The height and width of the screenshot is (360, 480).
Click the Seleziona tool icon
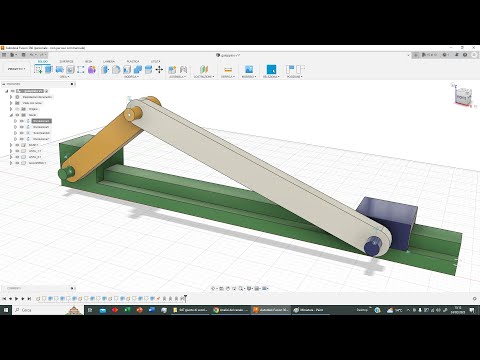click(271, 69)
